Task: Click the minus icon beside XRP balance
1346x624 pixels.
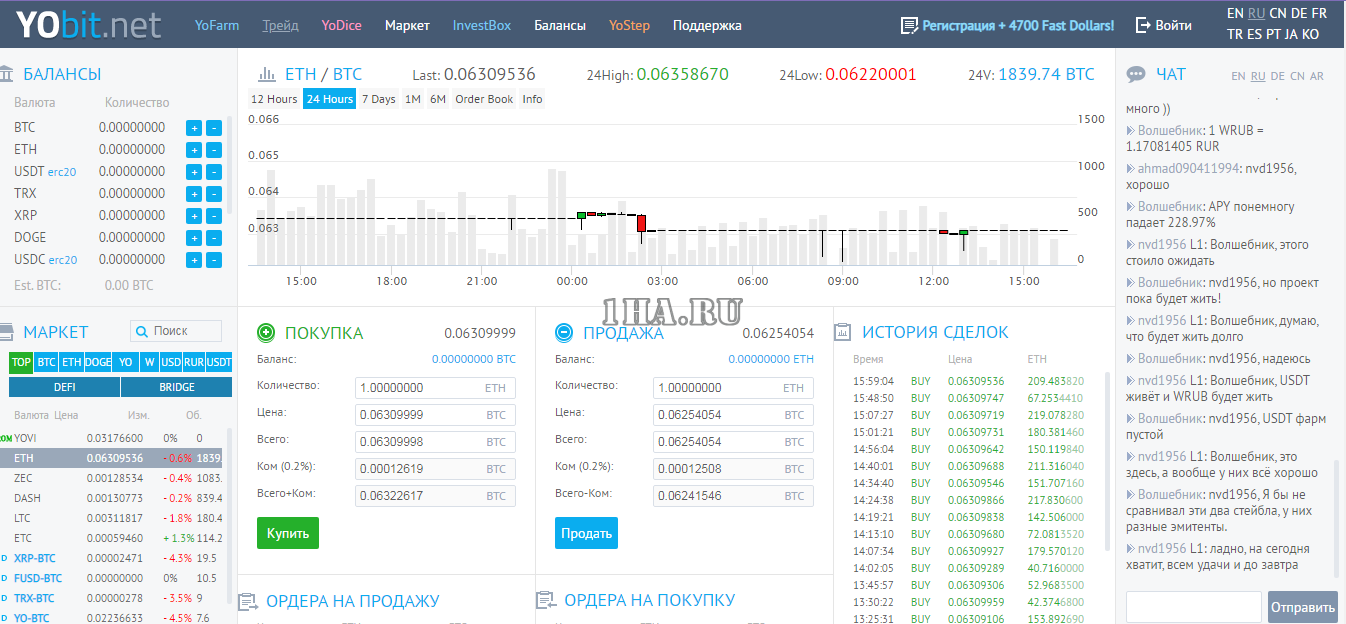Action: [x=214, y=216]
